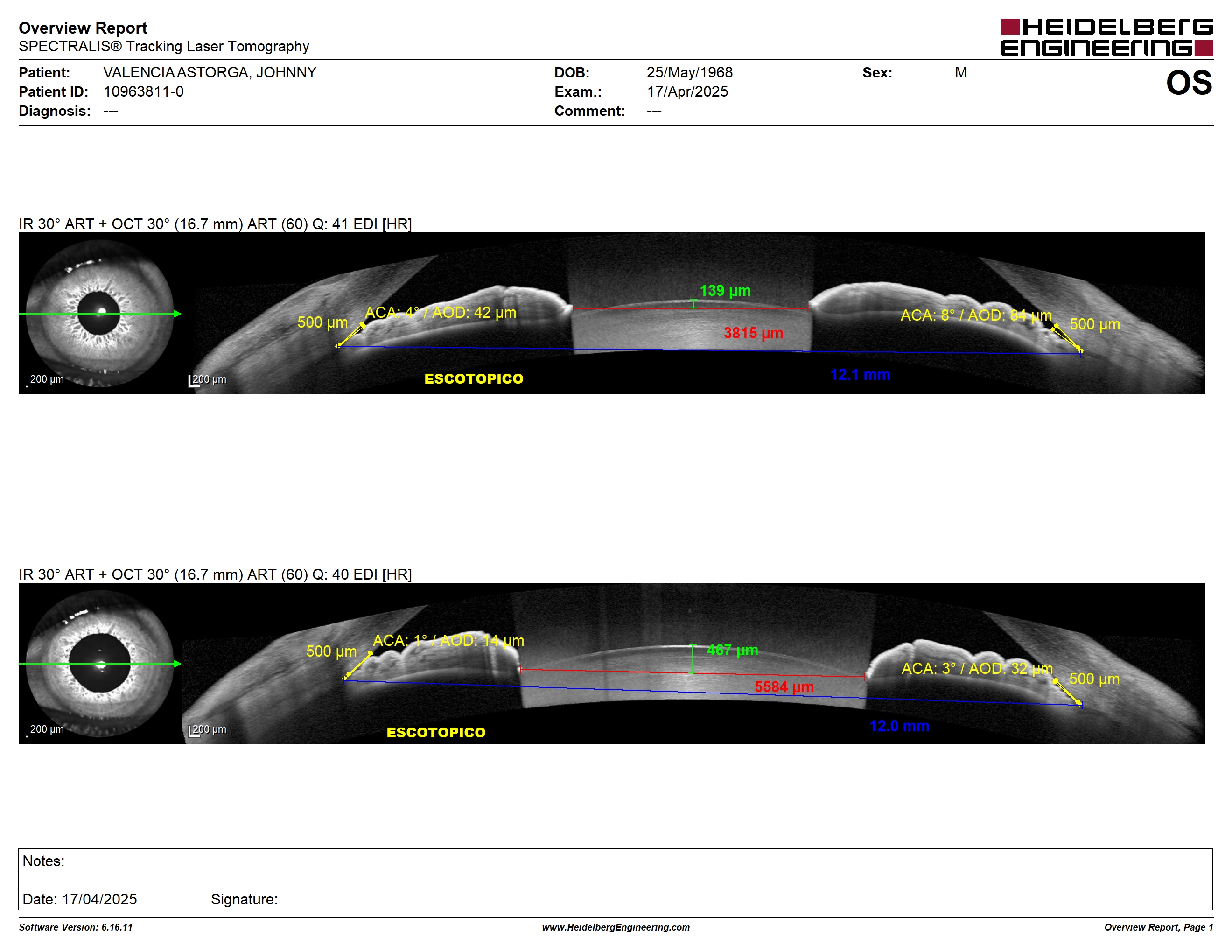
Task: Click the DOB value 25/May/1968
Action: coord(689,73)
